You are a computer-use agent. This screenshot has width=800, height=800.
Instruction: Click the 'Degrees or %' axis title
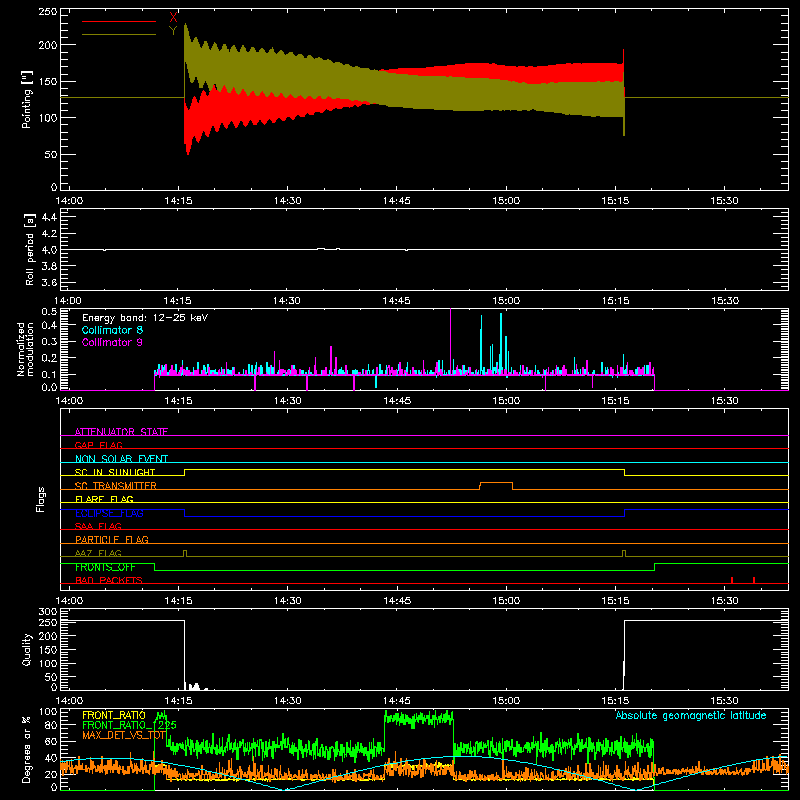point(27,750)
